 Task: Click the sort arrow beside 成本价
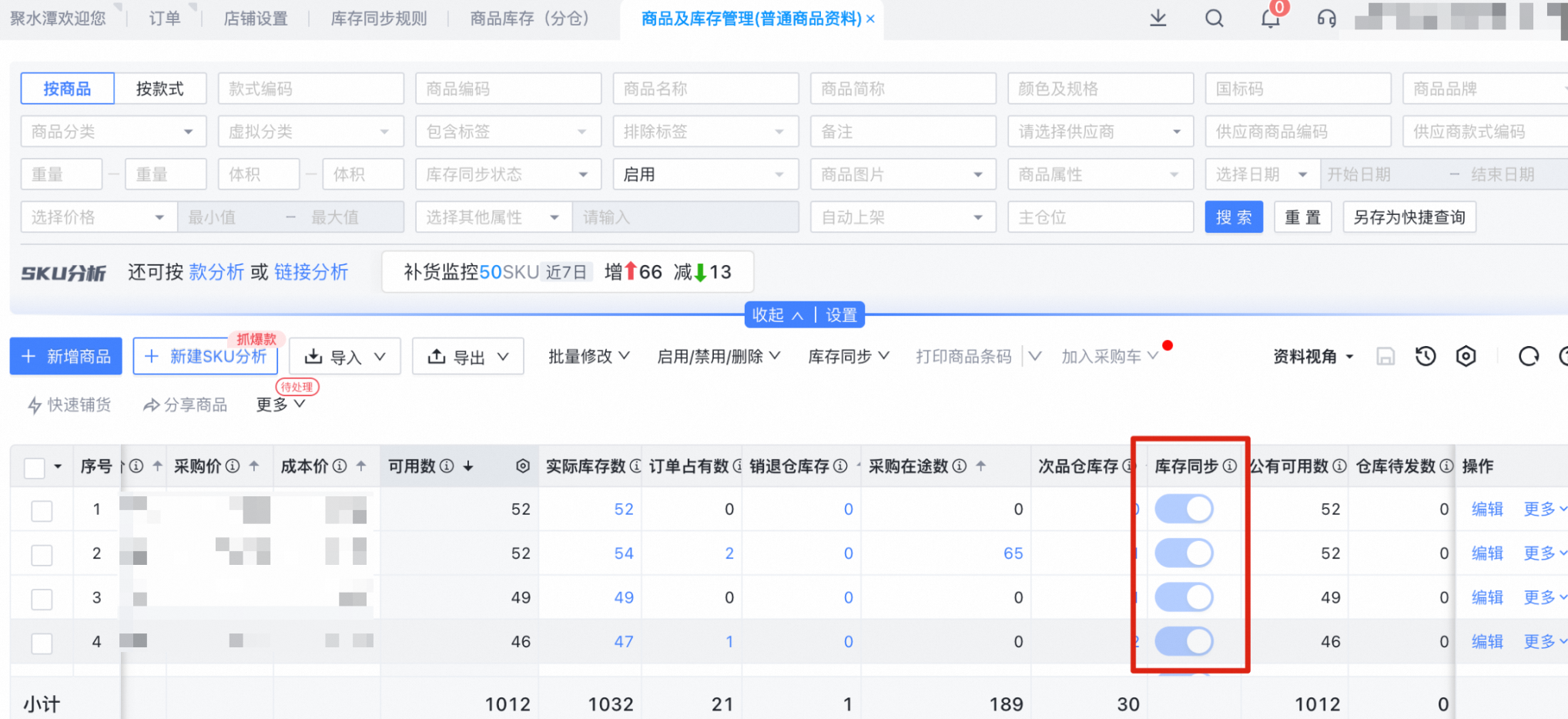click(361, 465)
